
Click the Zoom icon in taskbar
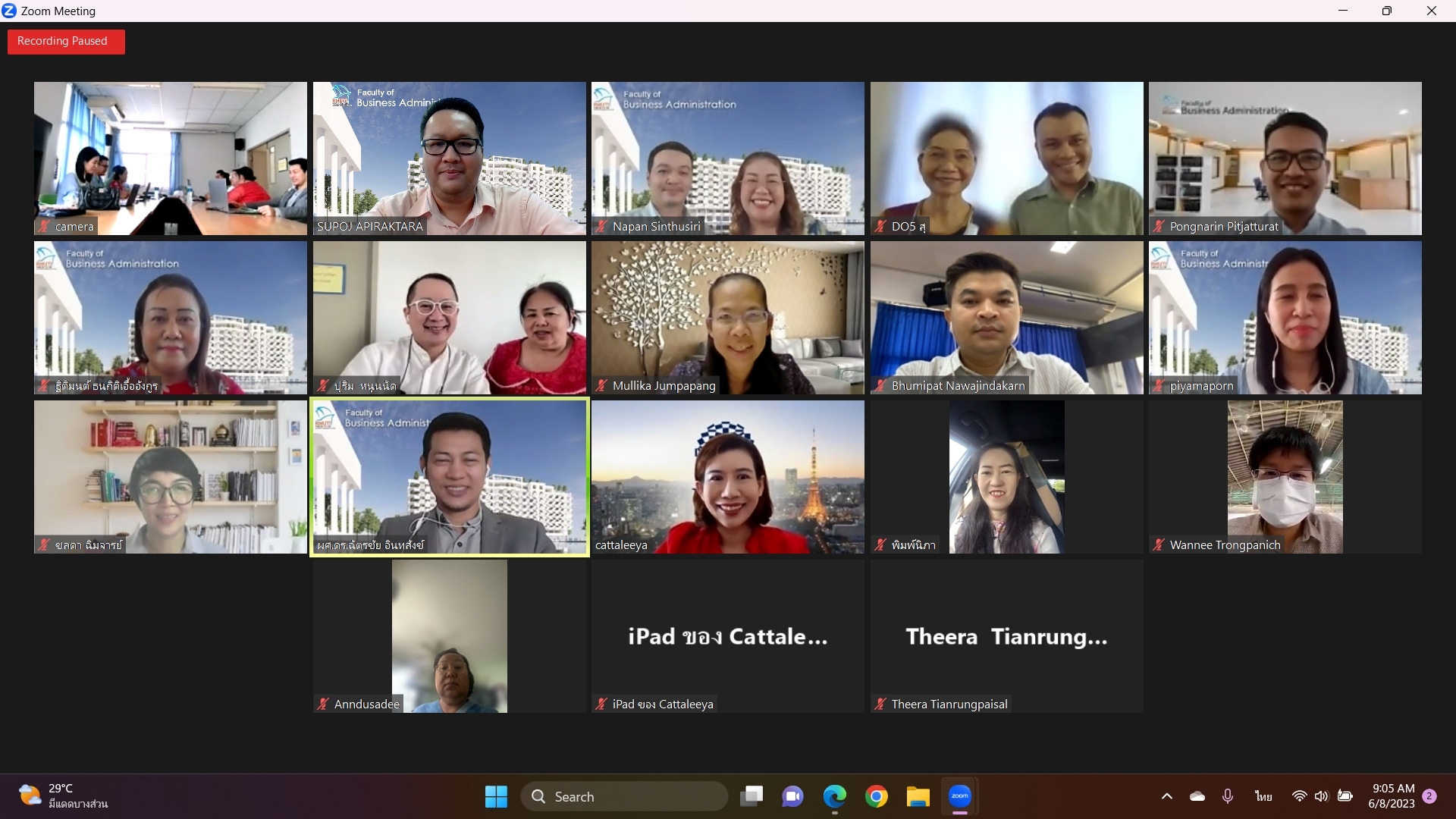coord(960,796)
